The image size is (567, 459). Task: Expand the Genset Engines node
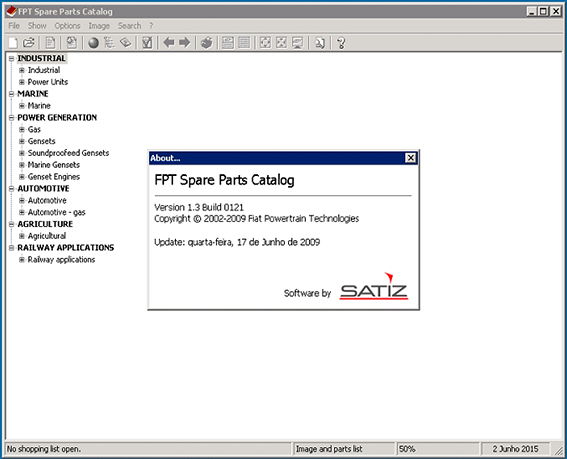pos(22,177)
